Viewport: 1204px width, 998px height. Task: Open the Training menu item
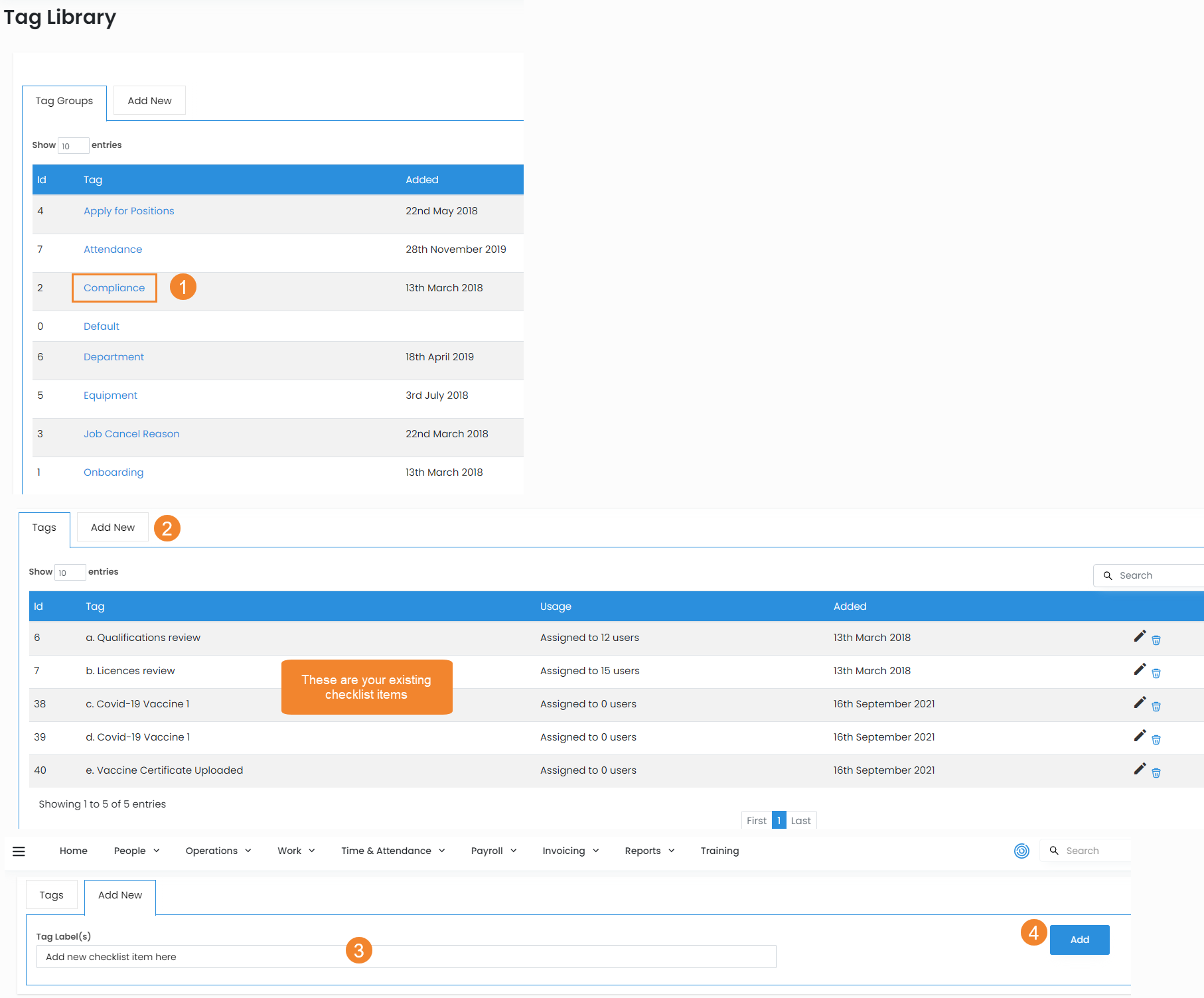[719, 851]
